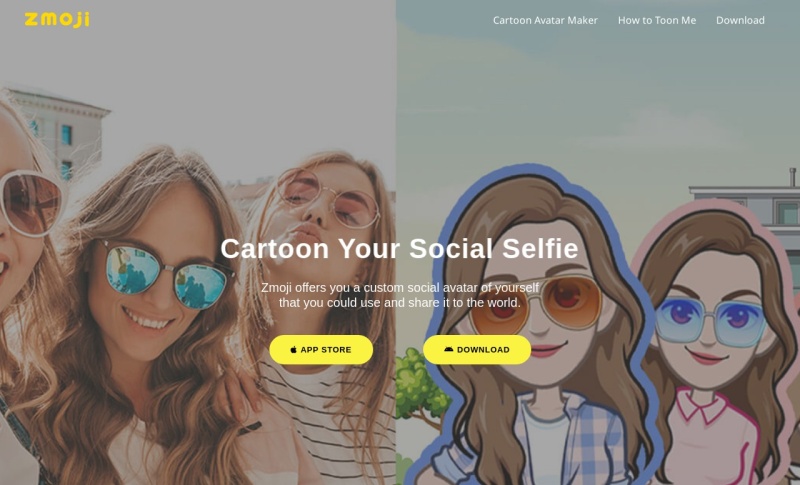Click the real building in photo background
800x485 pixels.
(61, 133)
